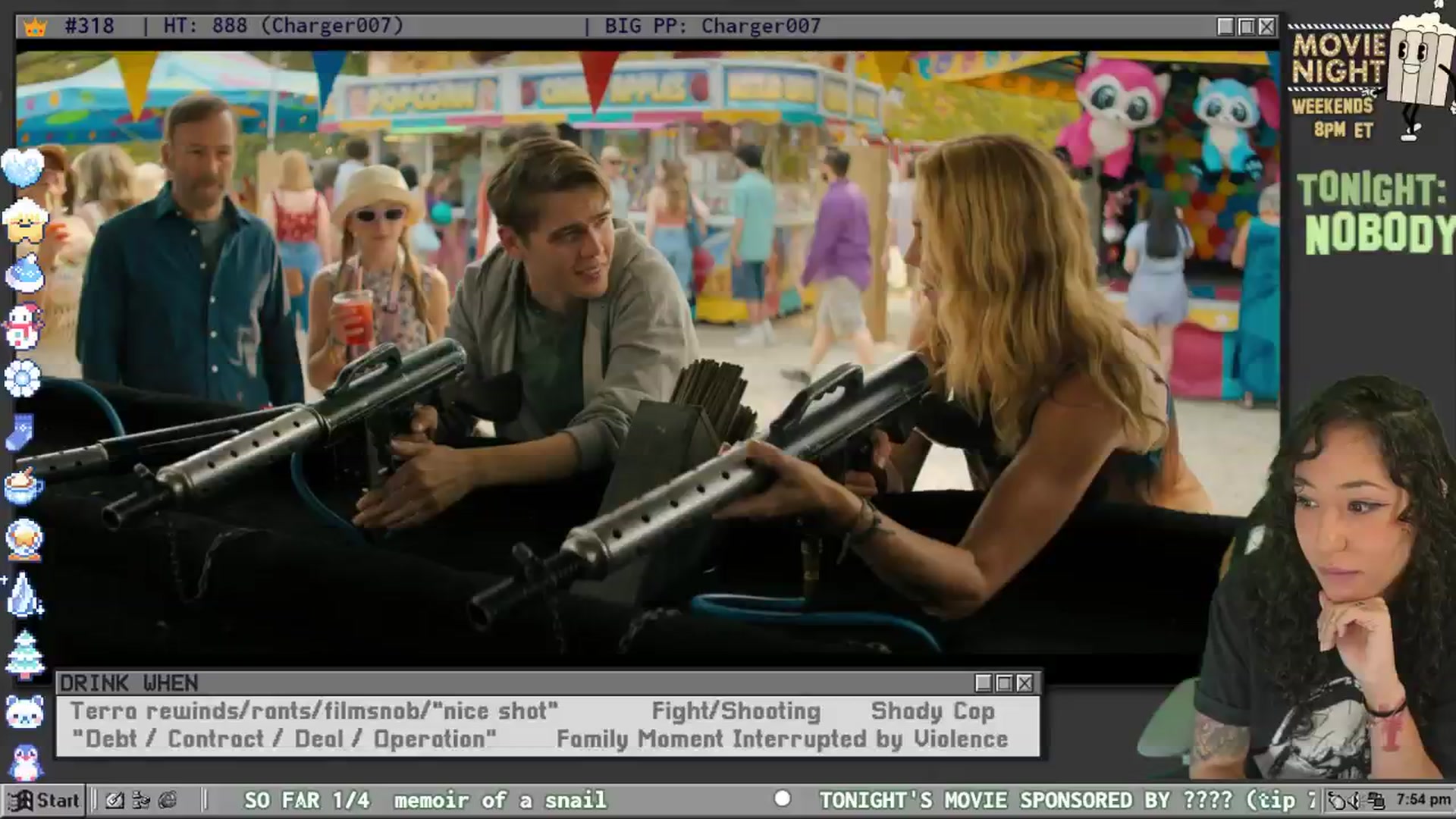
Task: Maximize the movie player window
Action: pyautogui.click(x=1246, y=27)
